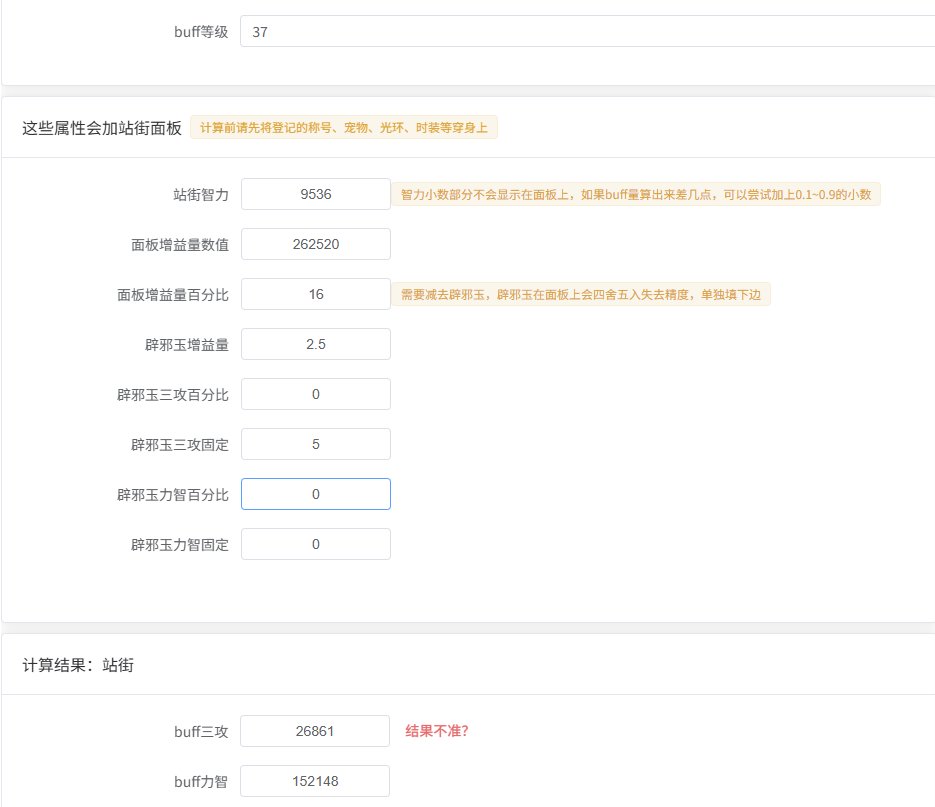Click the 辟邪玉增益量 label text
The image size is (935, 807).
[187, 345]
